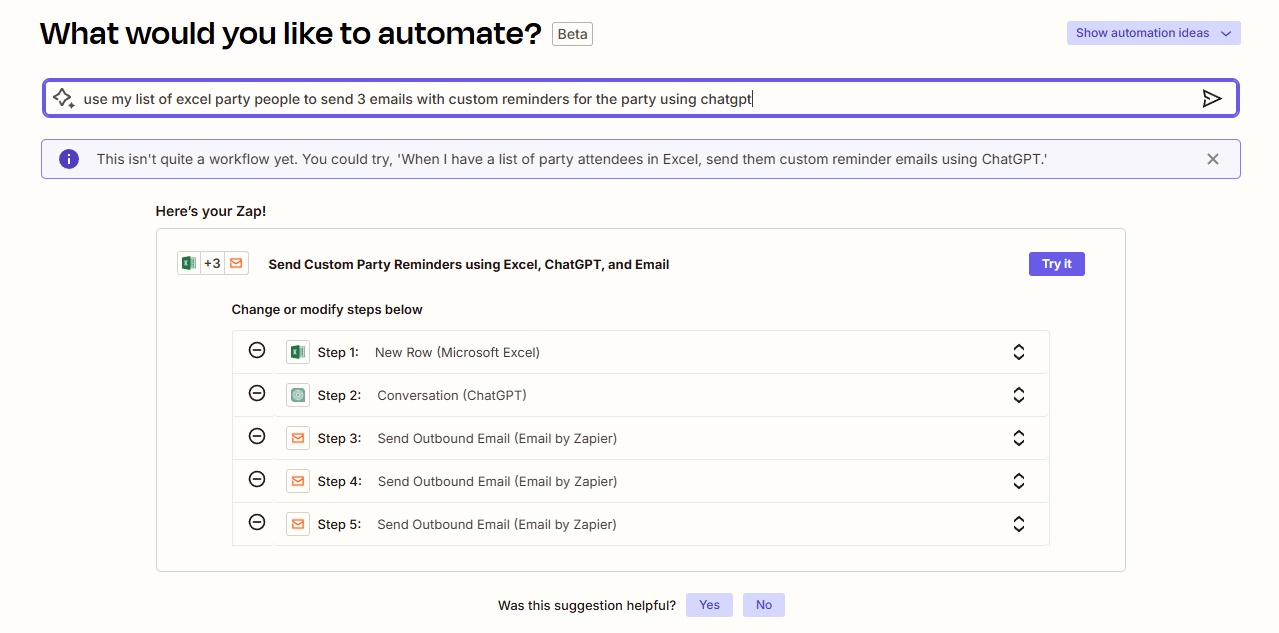
Task: Click the Email by Zapier icon on Step 3
Action: click(297, 438)
